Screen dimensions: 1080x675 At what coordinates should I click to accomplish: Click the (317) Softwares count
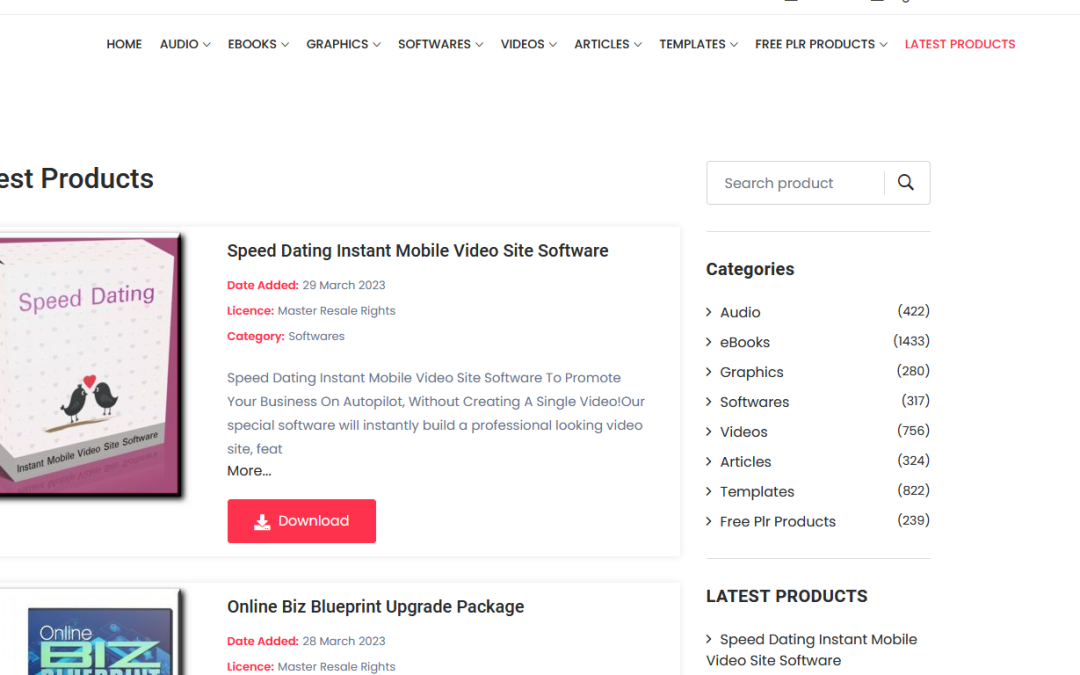pos(915,400)
